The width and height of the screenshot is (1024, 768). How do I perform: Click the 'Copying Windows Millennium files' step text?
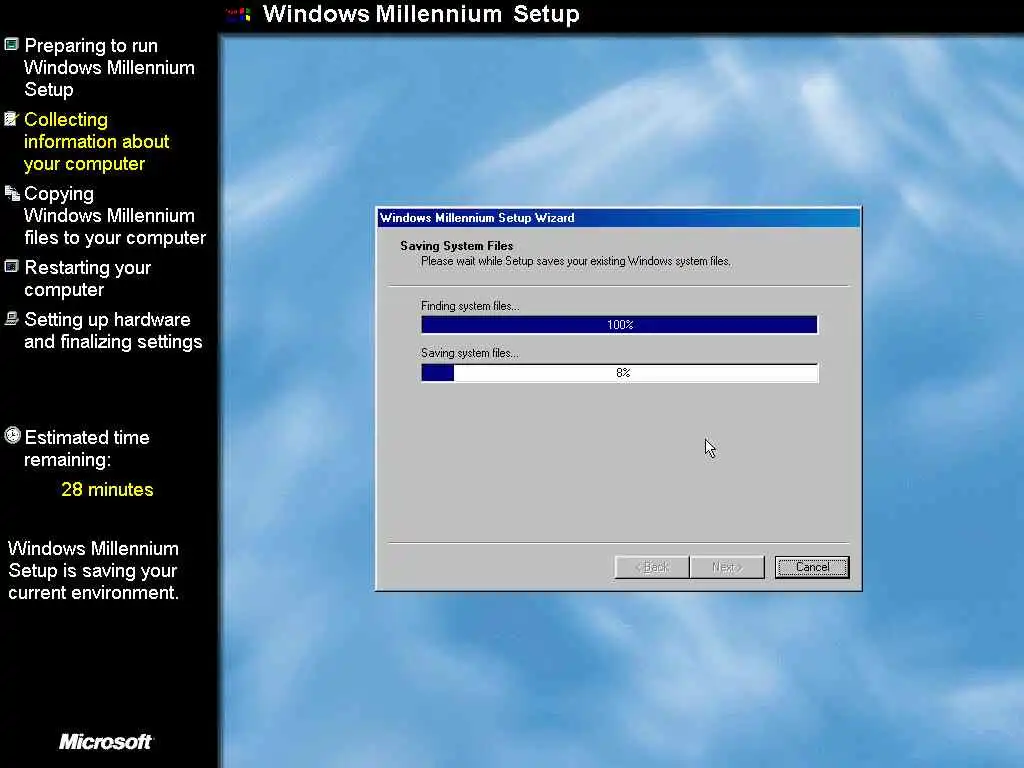click(115, 216)
